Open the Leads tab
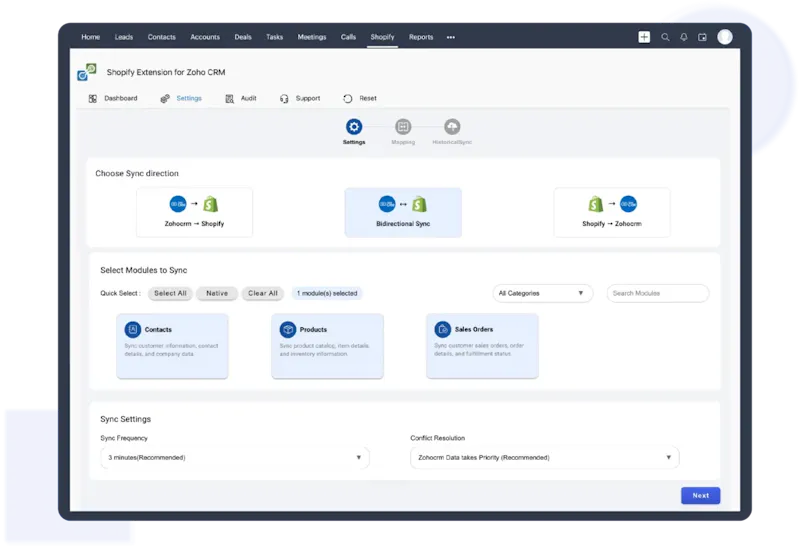 coord(123,37)
